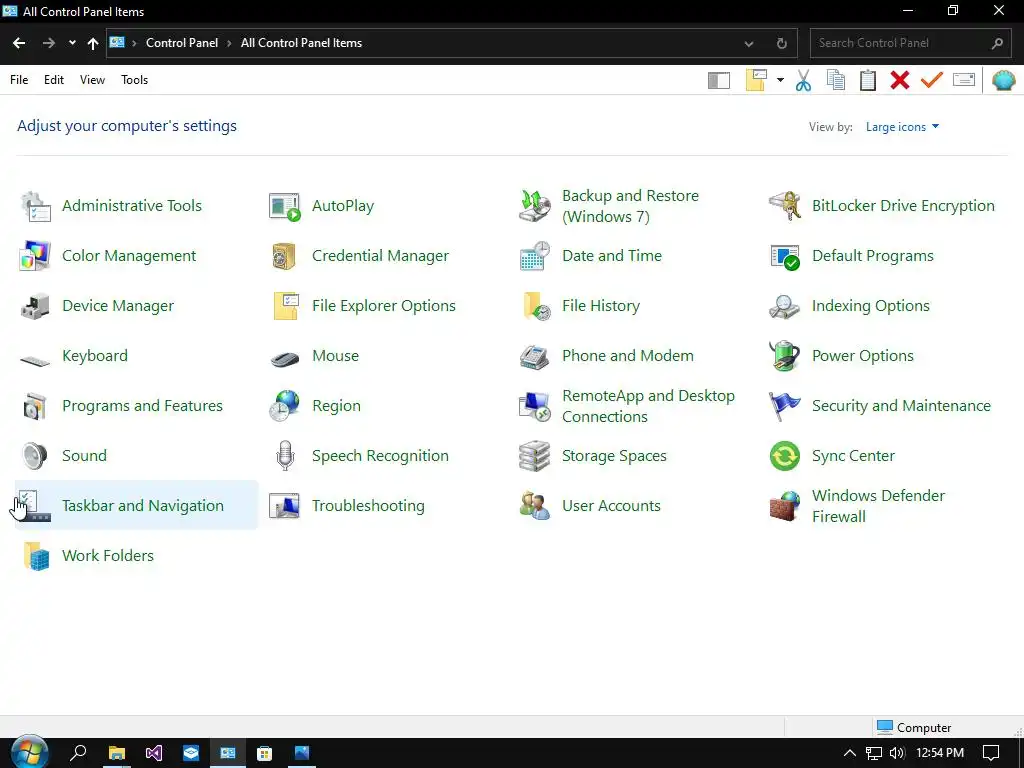
Task: Open the User Accounts link
Action: point(611,506)
